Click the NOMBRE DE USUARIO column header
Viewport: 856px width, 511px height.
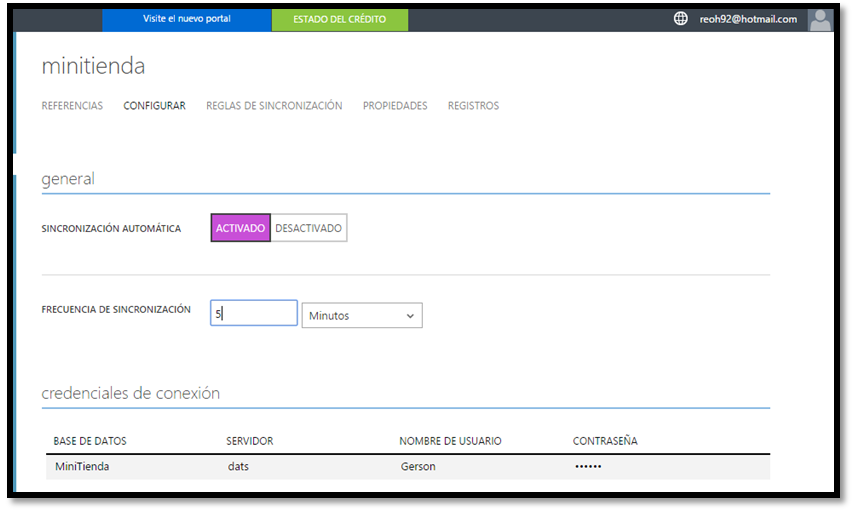pos(450,441)
